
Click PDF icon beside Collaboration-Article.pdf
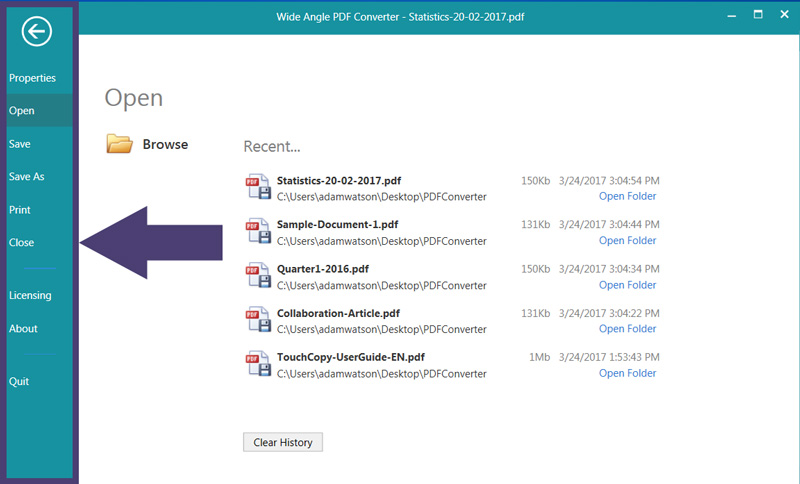(258, 319)
